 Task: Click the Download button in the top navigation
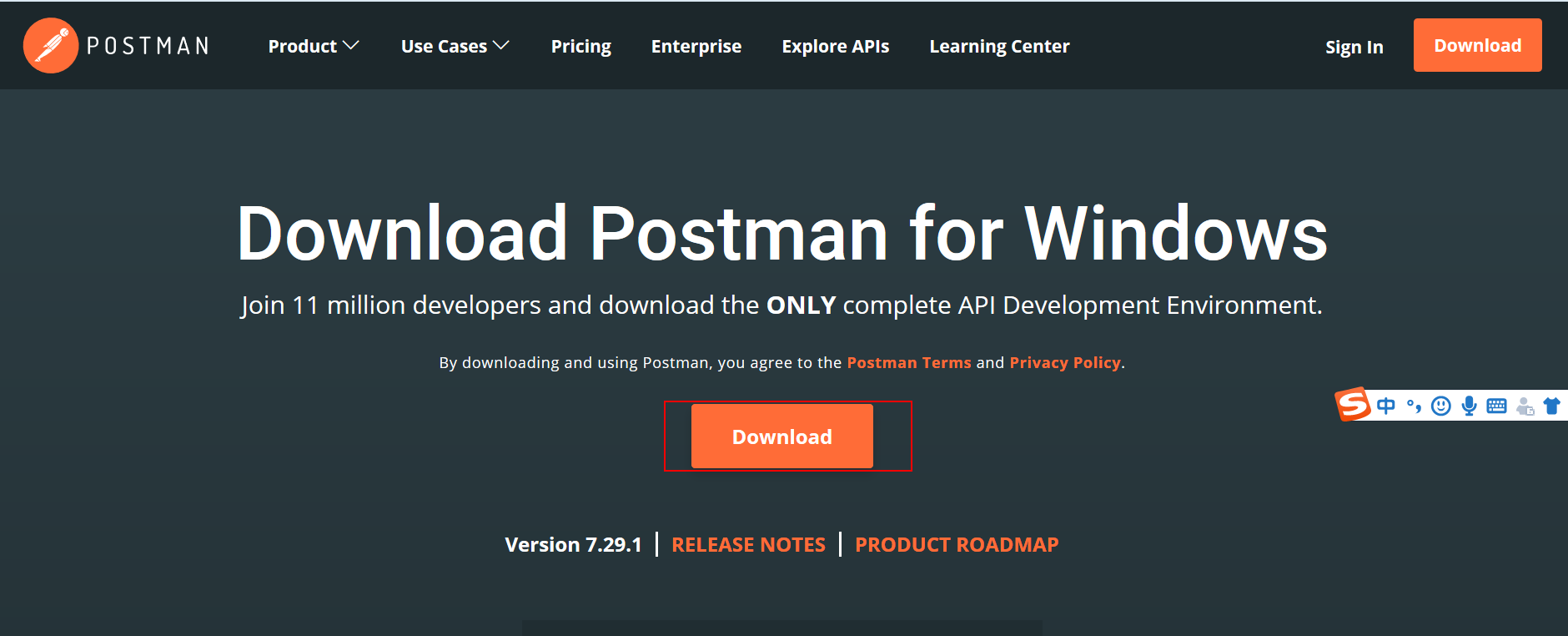pyautogui.click(x=1477, y=45)
